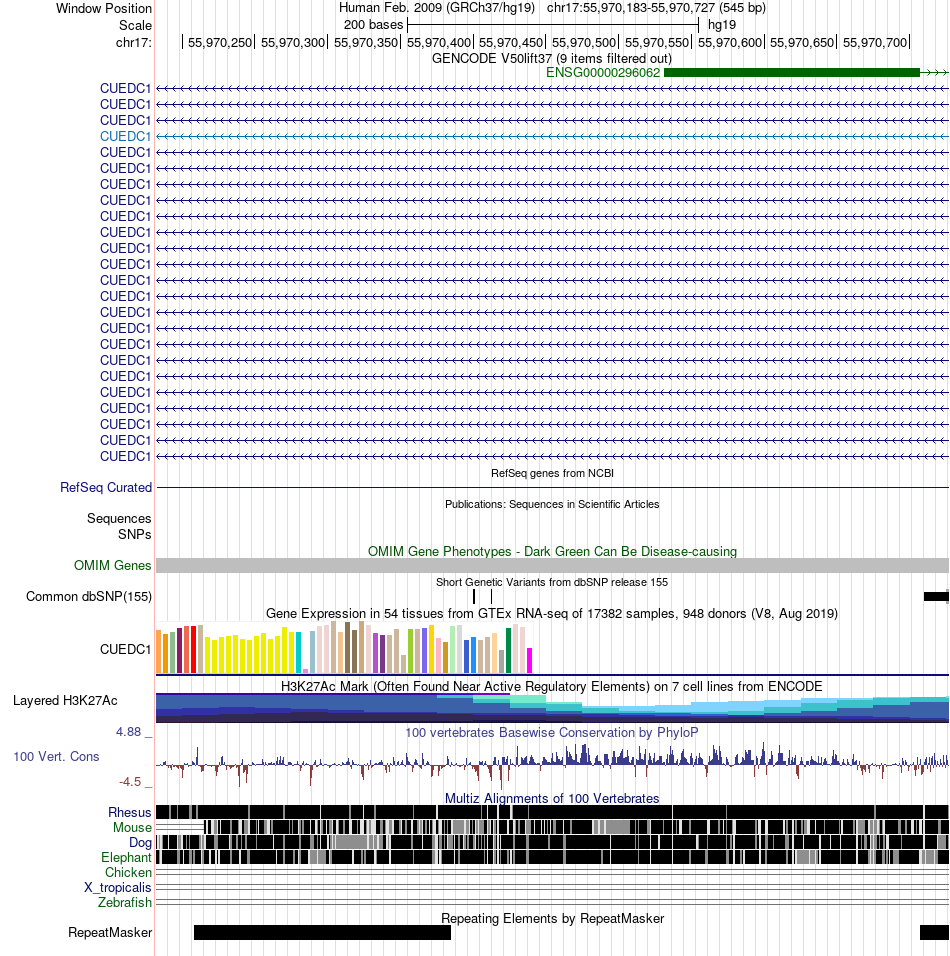The image size is (950, 956).
Task: Open Publications: Sequences in Scientific Articles title
Action: tap(552, 504)
